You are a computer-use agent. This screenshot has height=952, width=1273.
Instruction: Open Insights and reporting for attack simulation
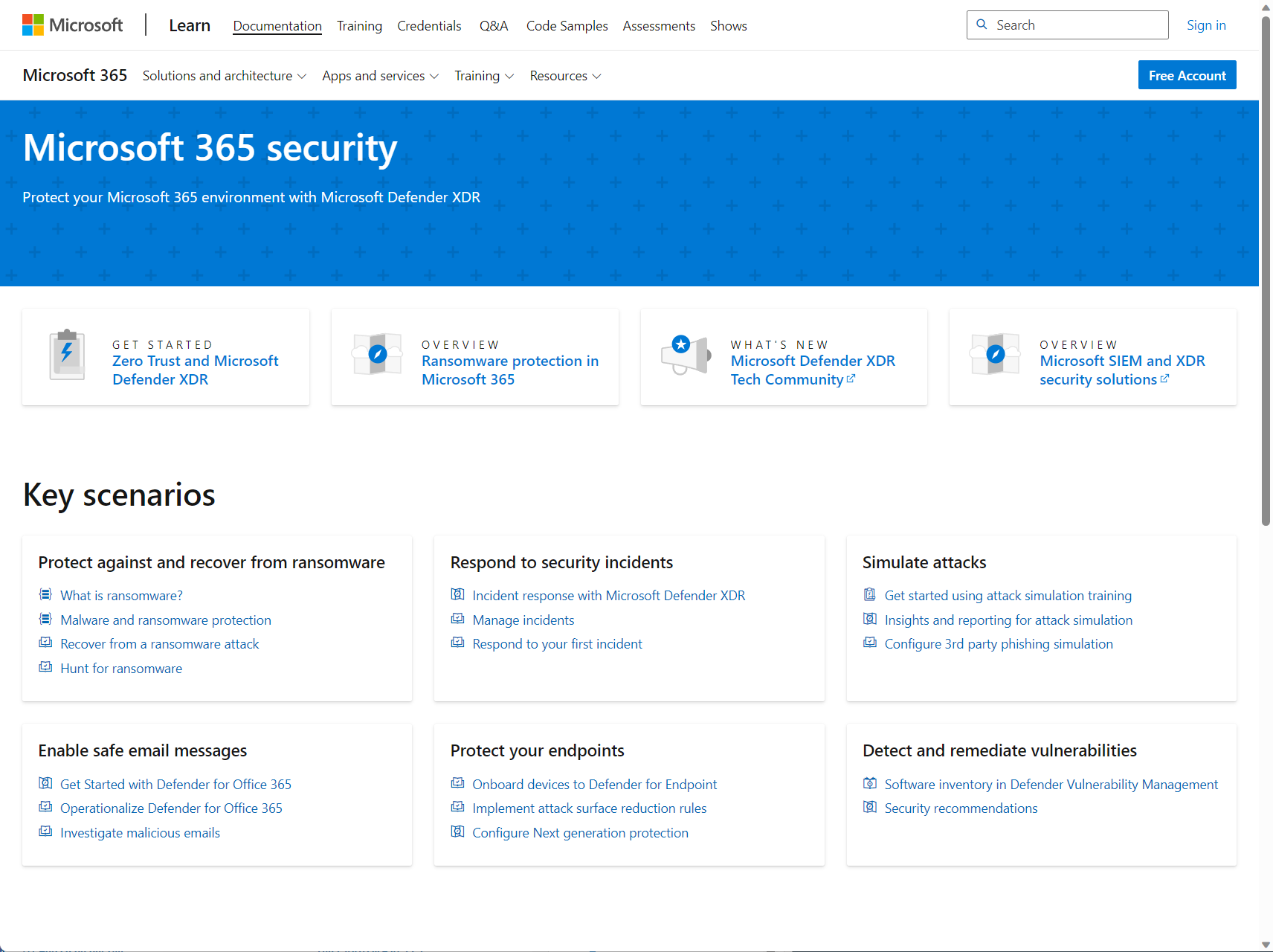[1008, 620]
